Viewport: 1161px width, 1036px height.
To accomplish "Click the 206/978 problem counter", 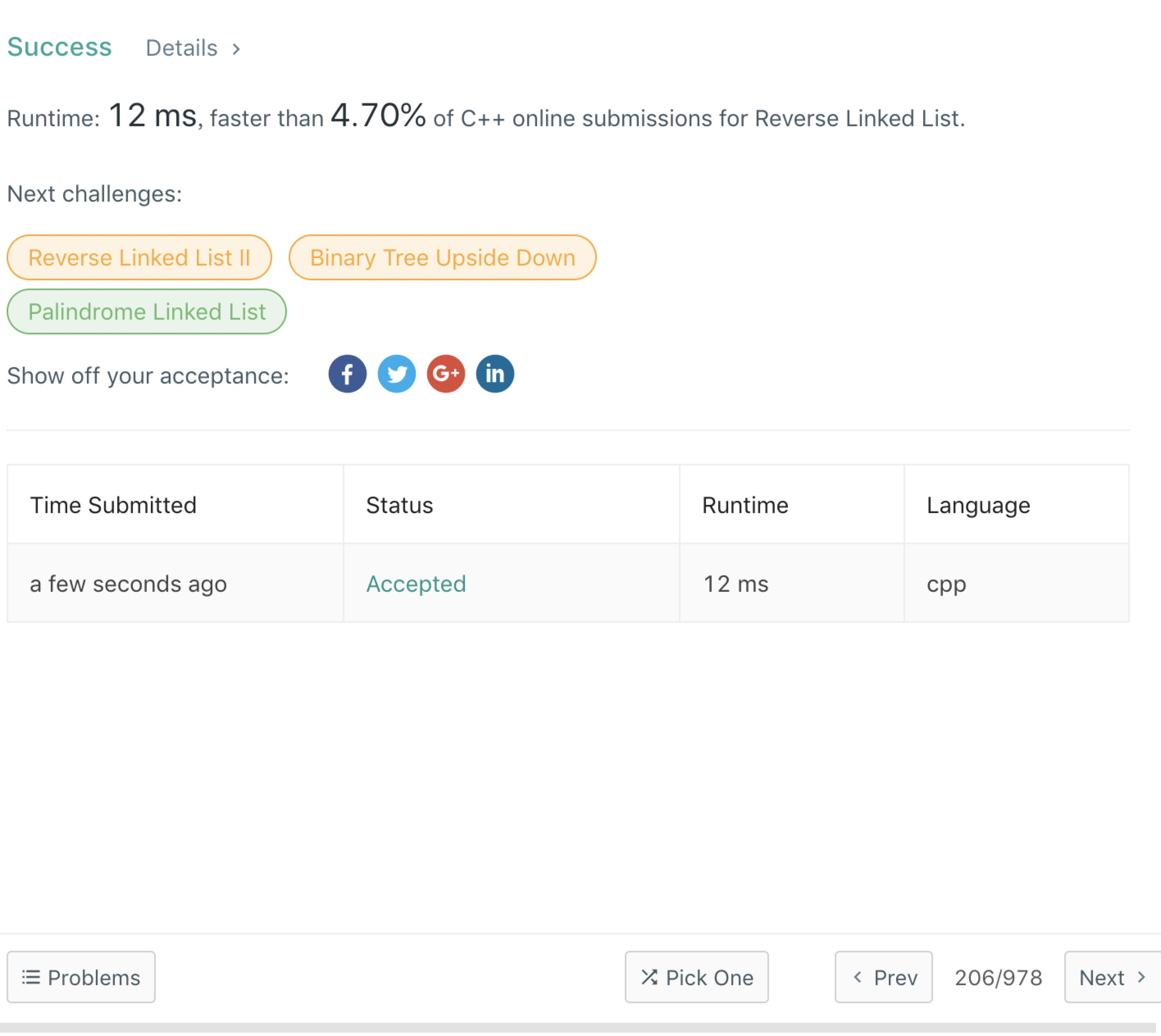I will 997,977.
